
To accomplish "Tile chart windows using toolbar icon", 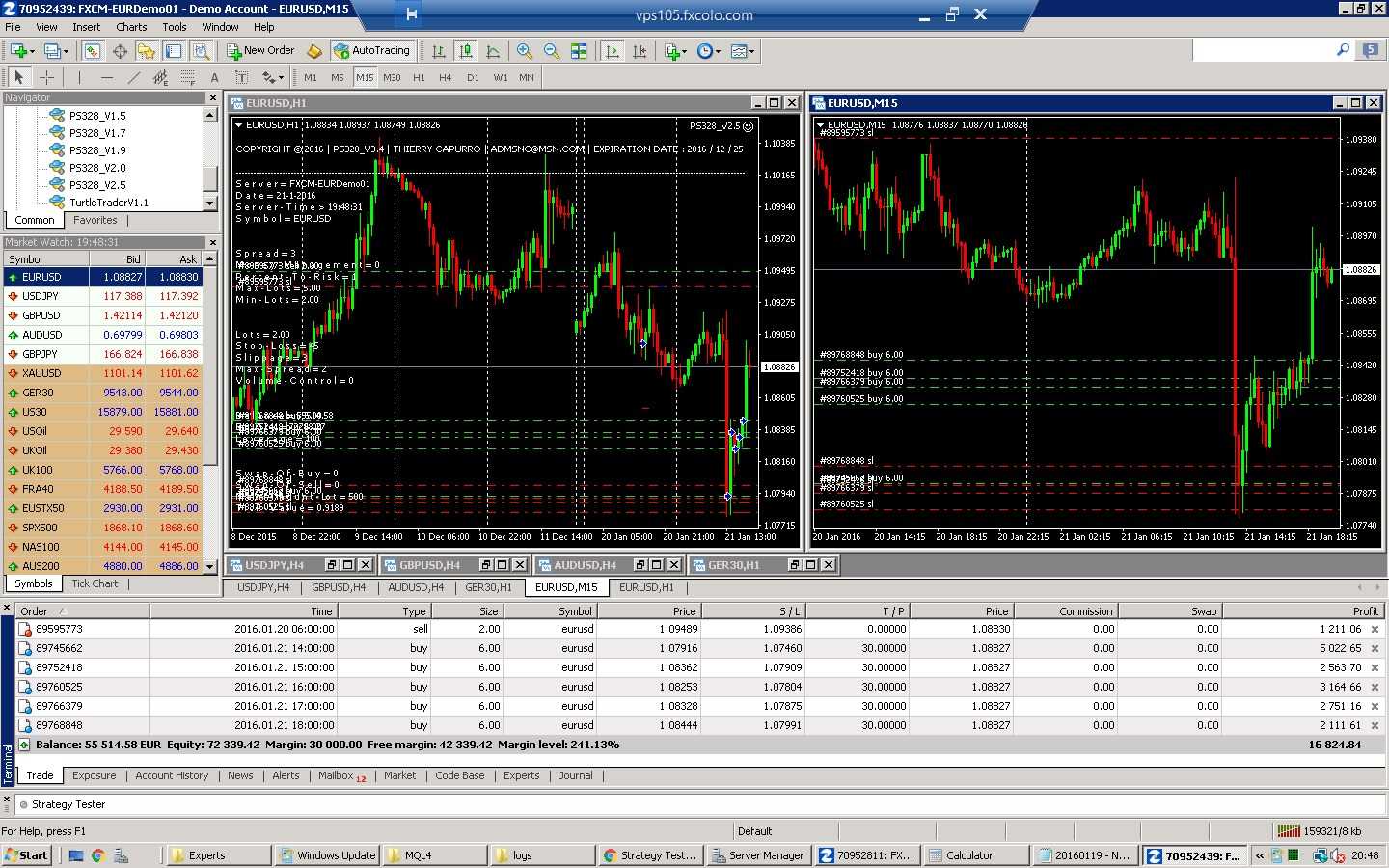I will [x=579, y=51].
